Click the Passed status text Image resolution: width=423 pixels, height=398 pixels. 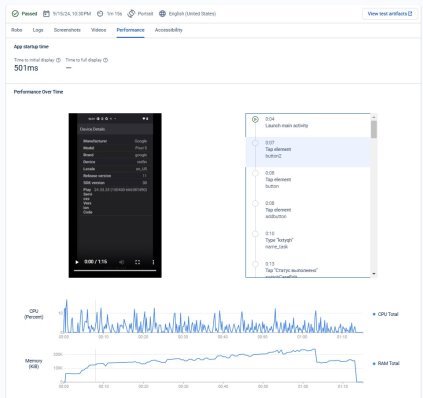pyautogui.click(x=29, y=14)
